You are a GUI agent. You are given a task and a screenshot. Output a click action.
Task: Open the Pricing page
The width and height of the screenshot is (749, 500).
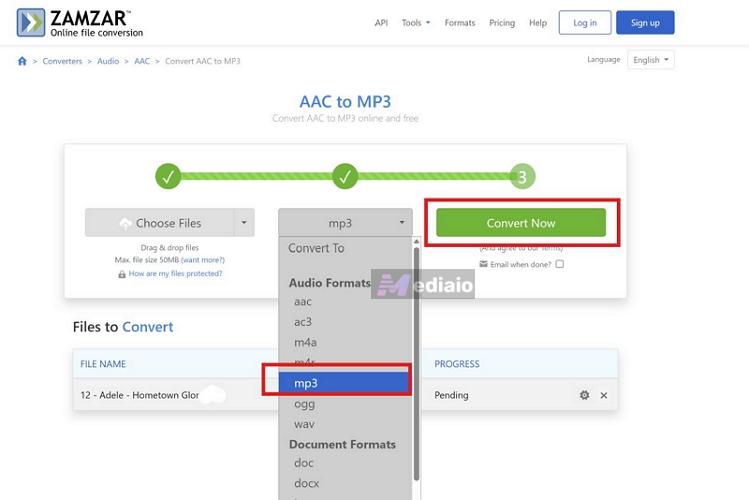[x=502, y=23]
